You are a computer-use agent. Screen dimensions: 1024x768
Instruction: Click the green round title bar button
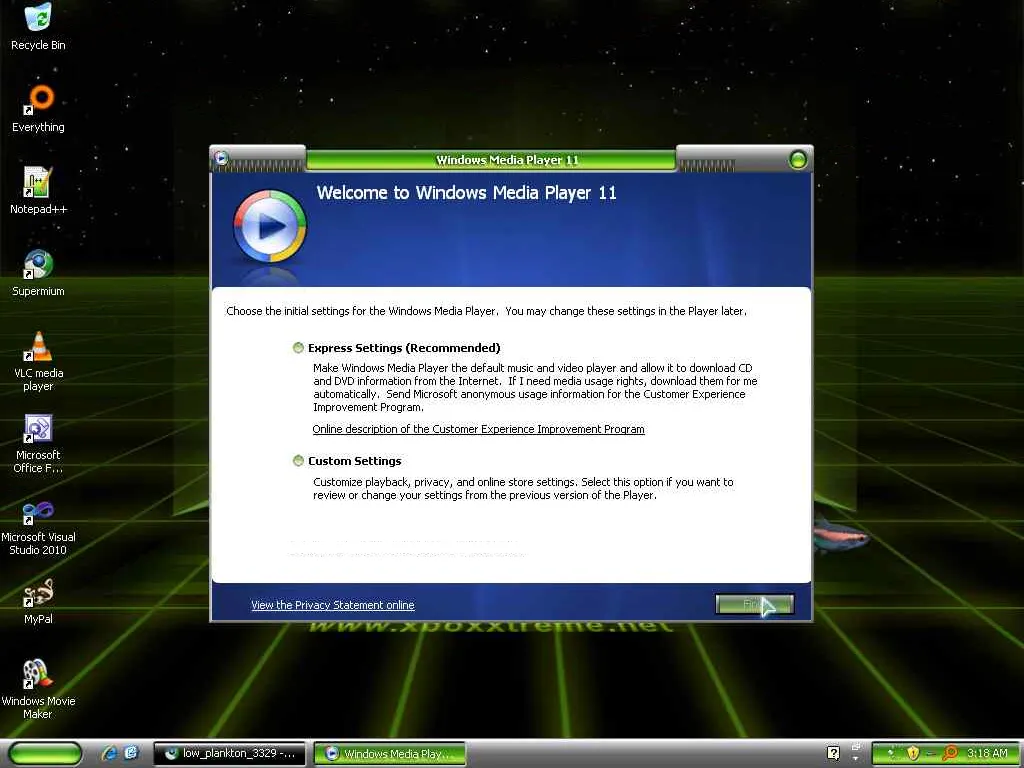click(797, 159)
